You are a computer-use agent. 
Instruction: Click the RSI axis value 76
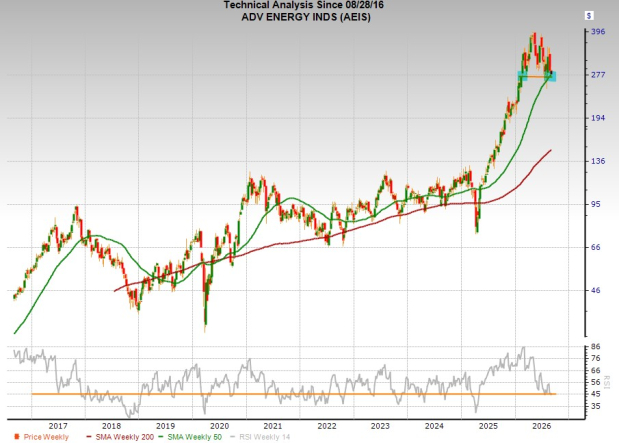click(x=596, y=358)
